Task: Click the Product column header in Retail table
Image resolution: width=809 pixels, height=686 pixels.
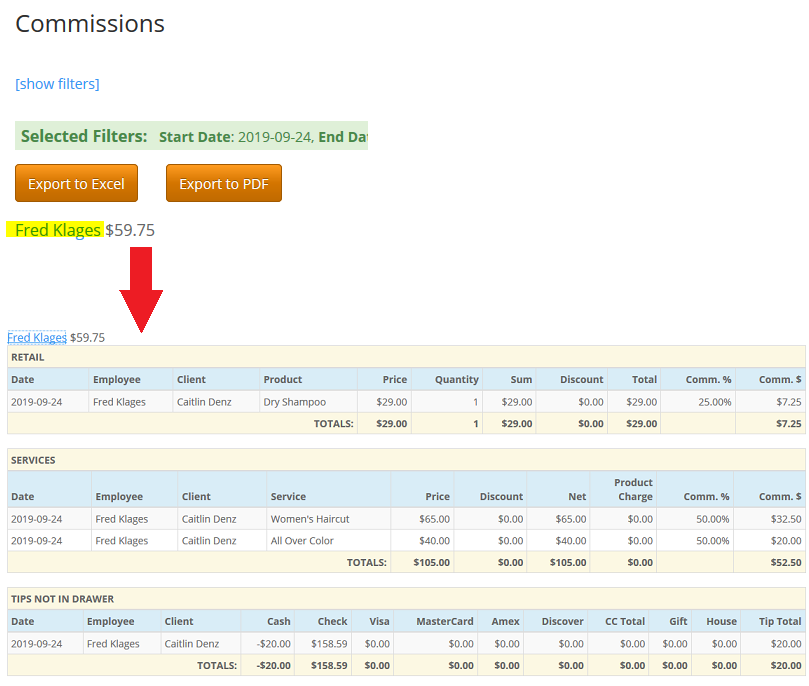Action: click(x=283, y=380)
